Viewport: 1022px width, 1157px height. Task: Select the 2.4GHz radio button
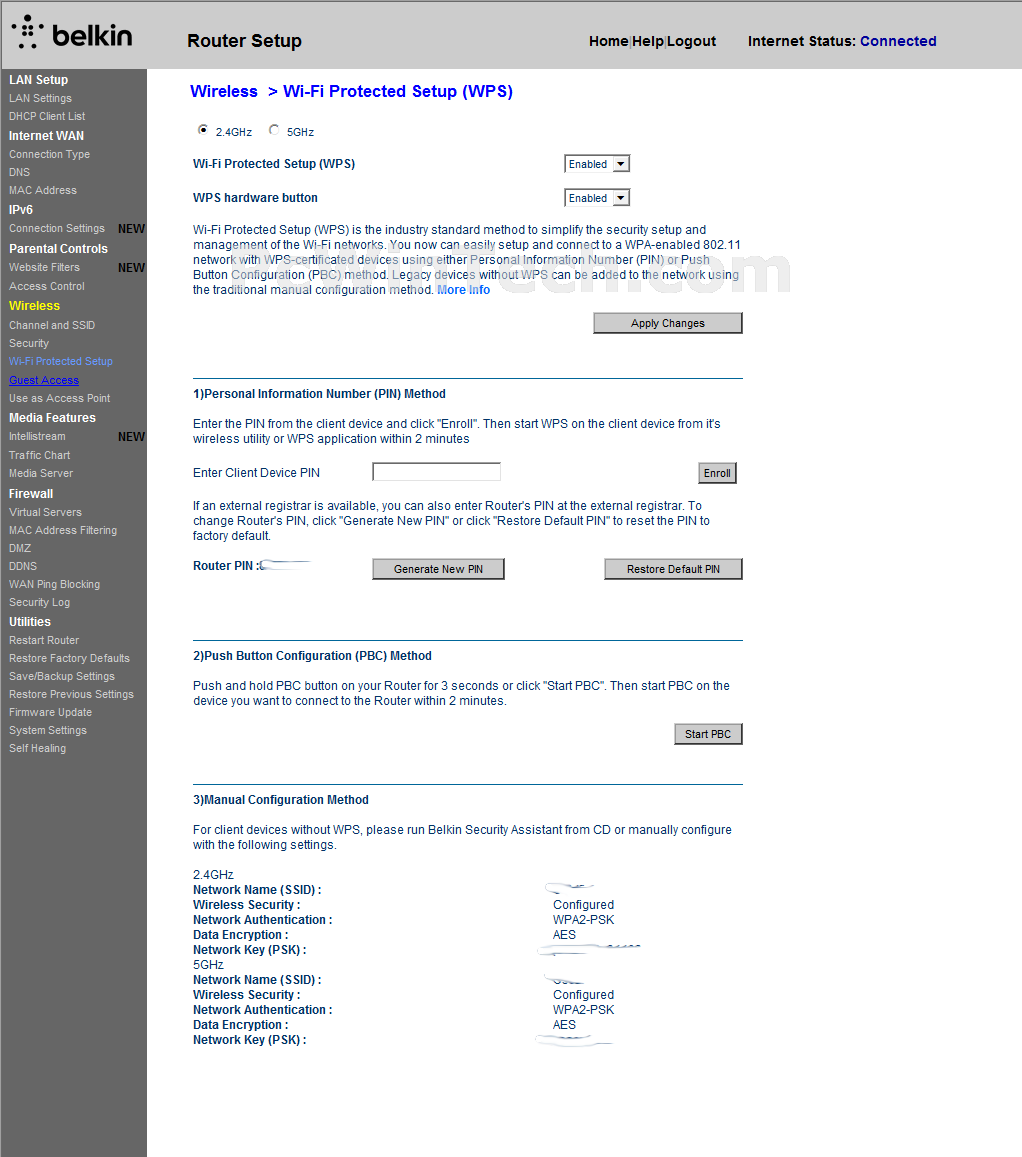coord(202,130)
